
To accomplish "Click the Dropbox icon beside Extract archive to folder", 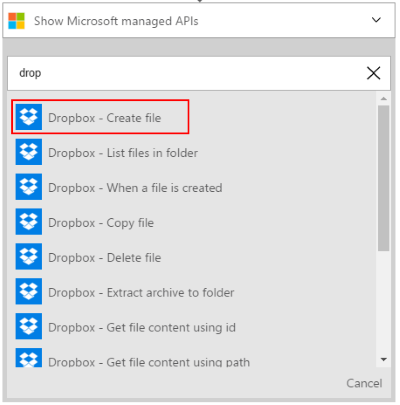I will 29,291.
